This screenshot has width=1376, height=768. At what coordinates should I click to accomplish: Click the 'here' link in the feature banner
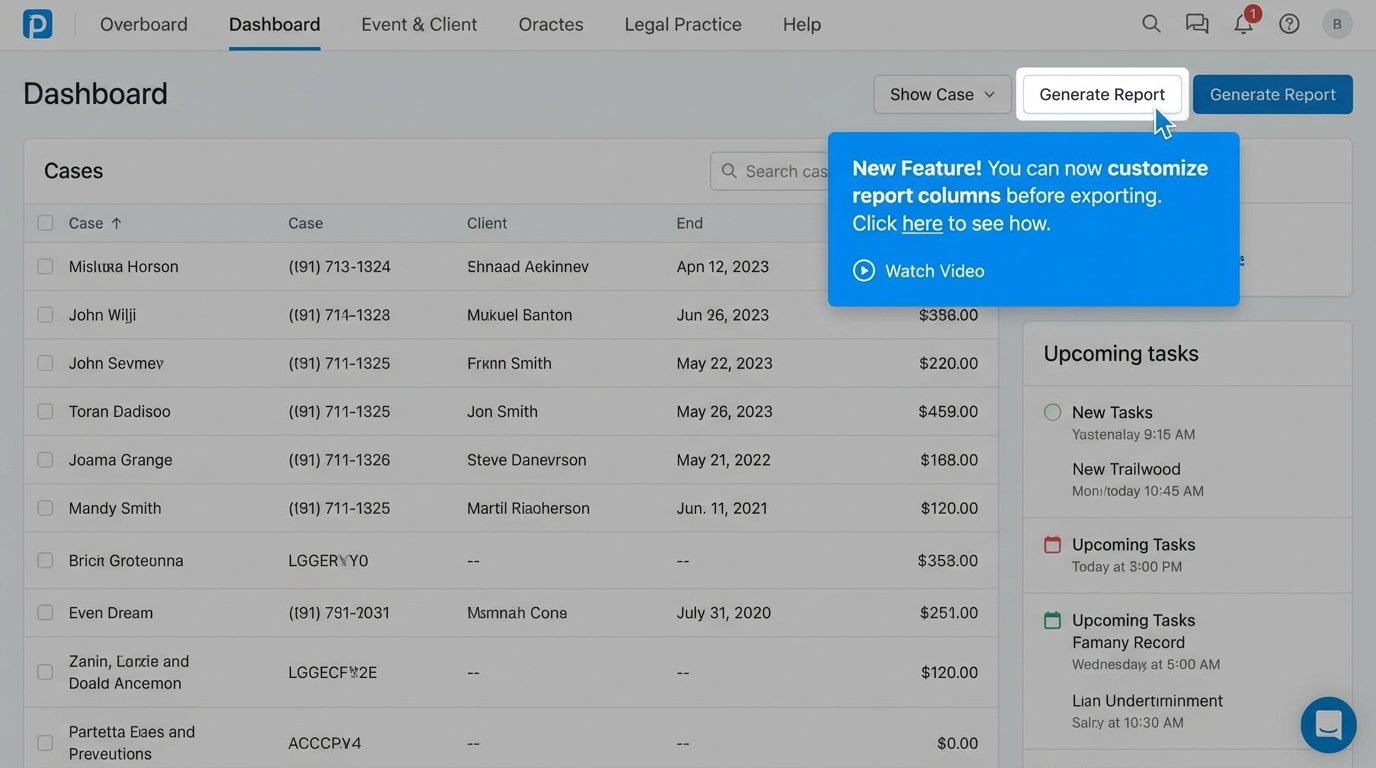tap(921, 223)
